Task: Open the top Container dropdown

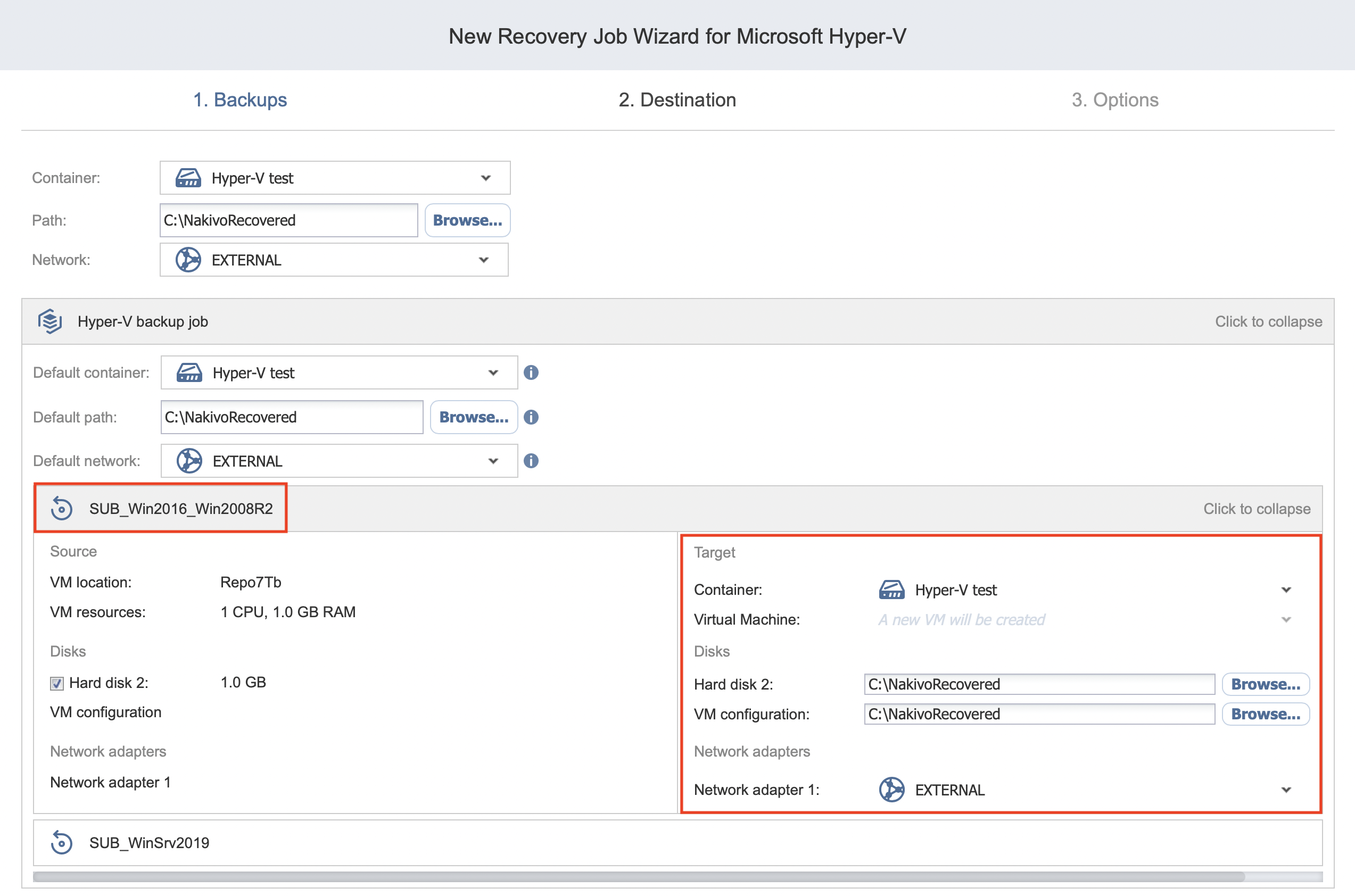Action: (335, 178)
